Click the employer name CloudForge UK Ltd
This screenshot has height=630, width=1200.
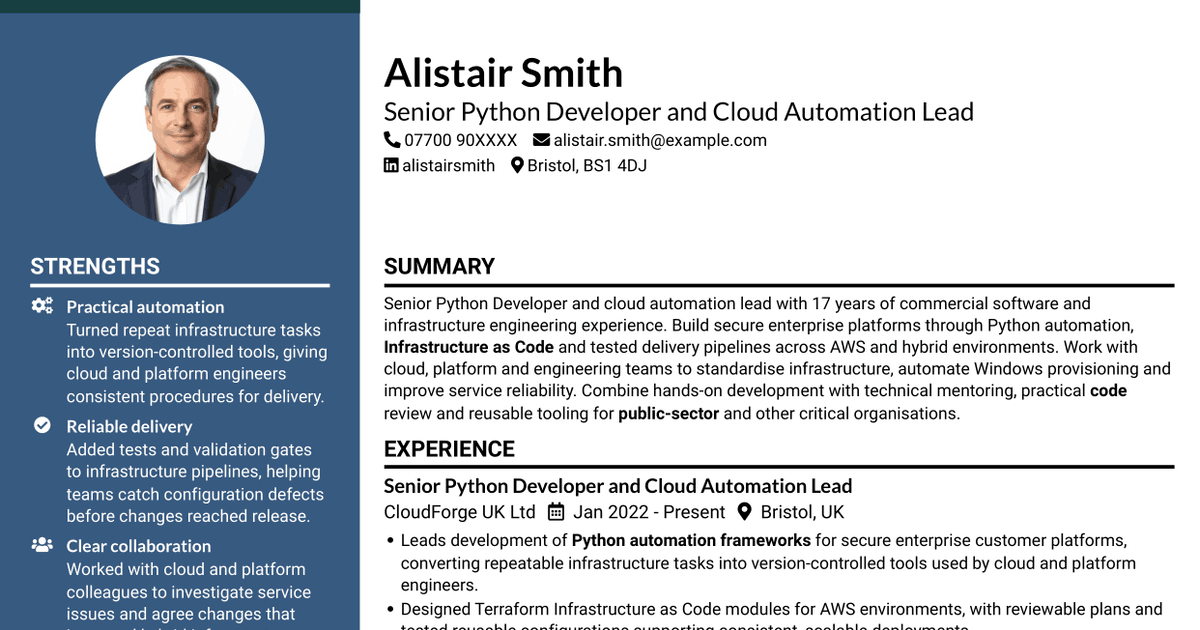pyautogui.click(x=460, y=512)
